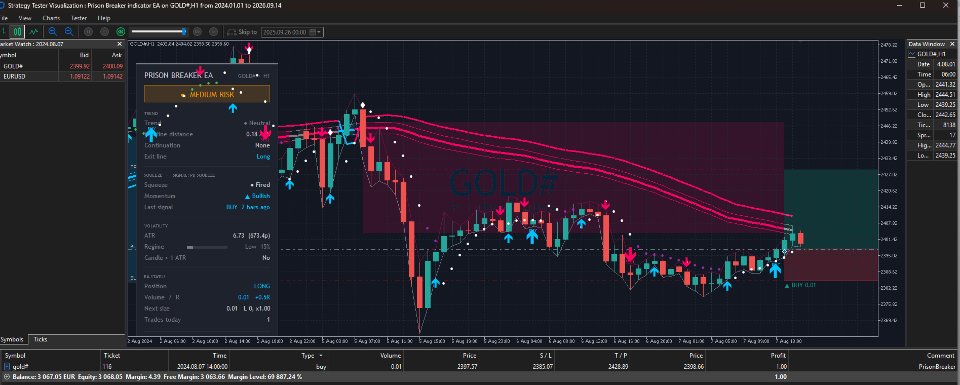
Task: Click the Momentum Bullish value
Action: [x=257, y=196]
